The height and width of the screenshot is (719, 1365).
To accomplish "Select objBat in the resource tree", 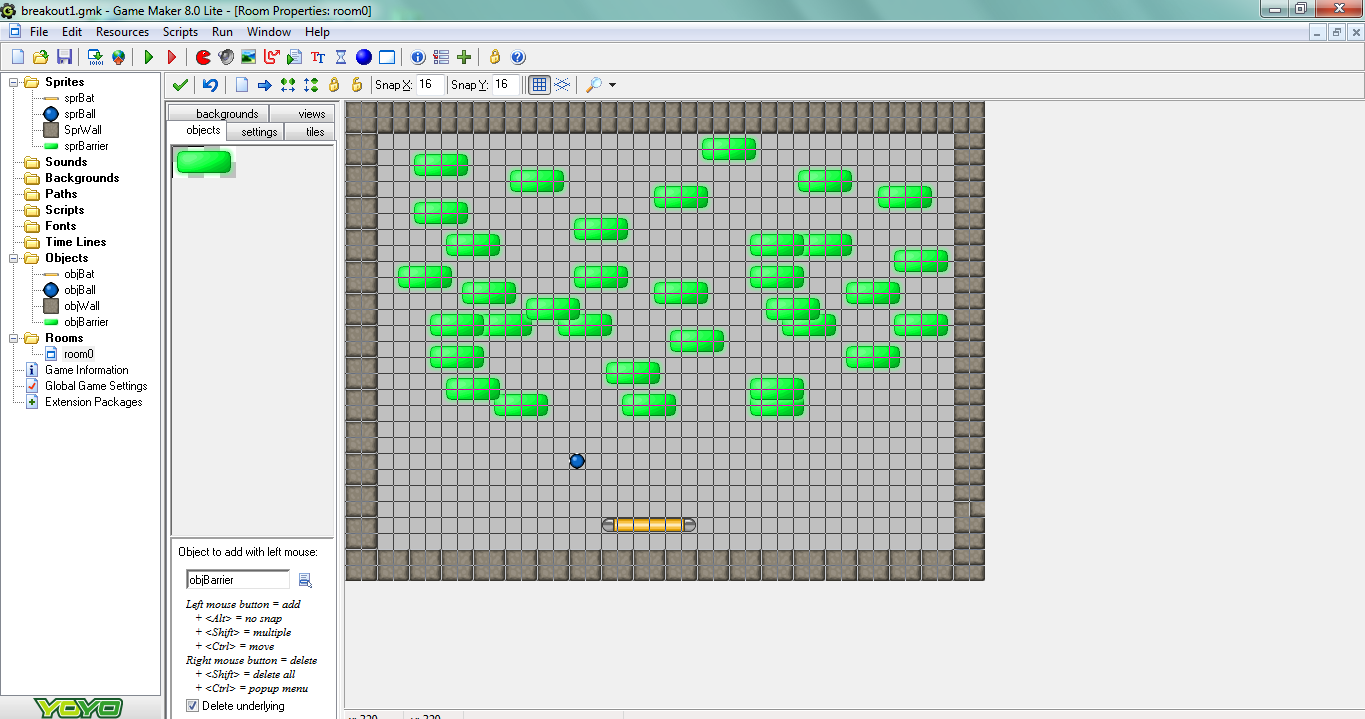I will [x=79, y=274].
